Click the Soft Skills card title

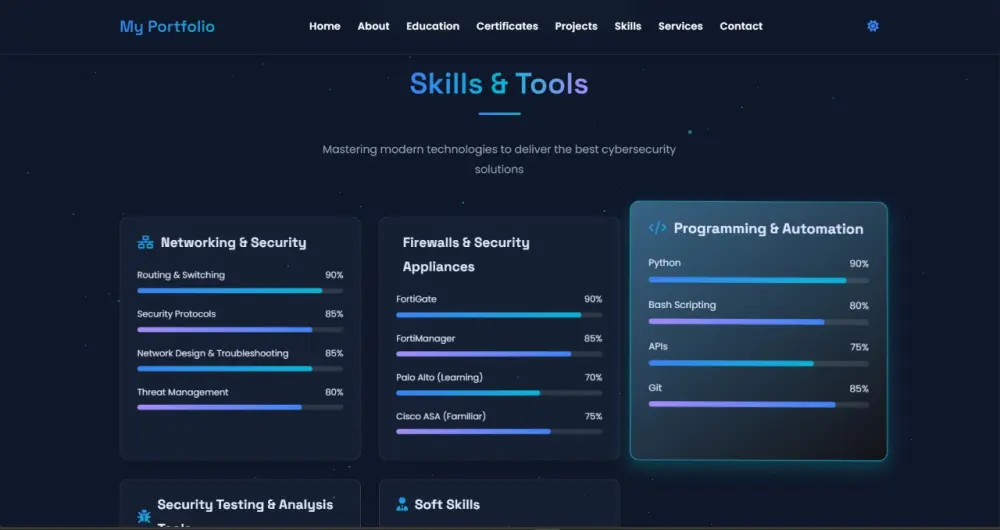[447, 504]
